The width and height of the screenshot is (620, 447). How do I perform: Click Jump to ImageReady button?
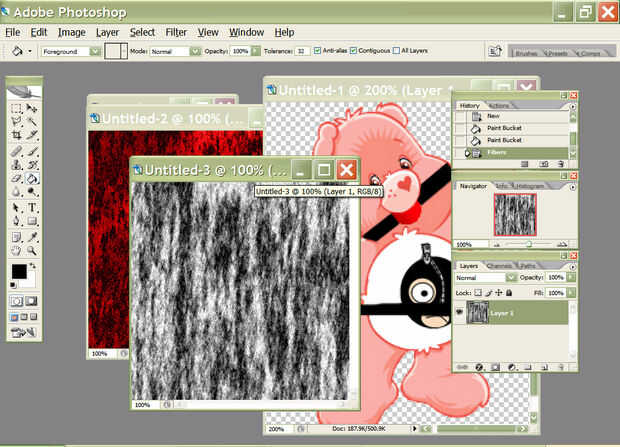tap(24, 333)
